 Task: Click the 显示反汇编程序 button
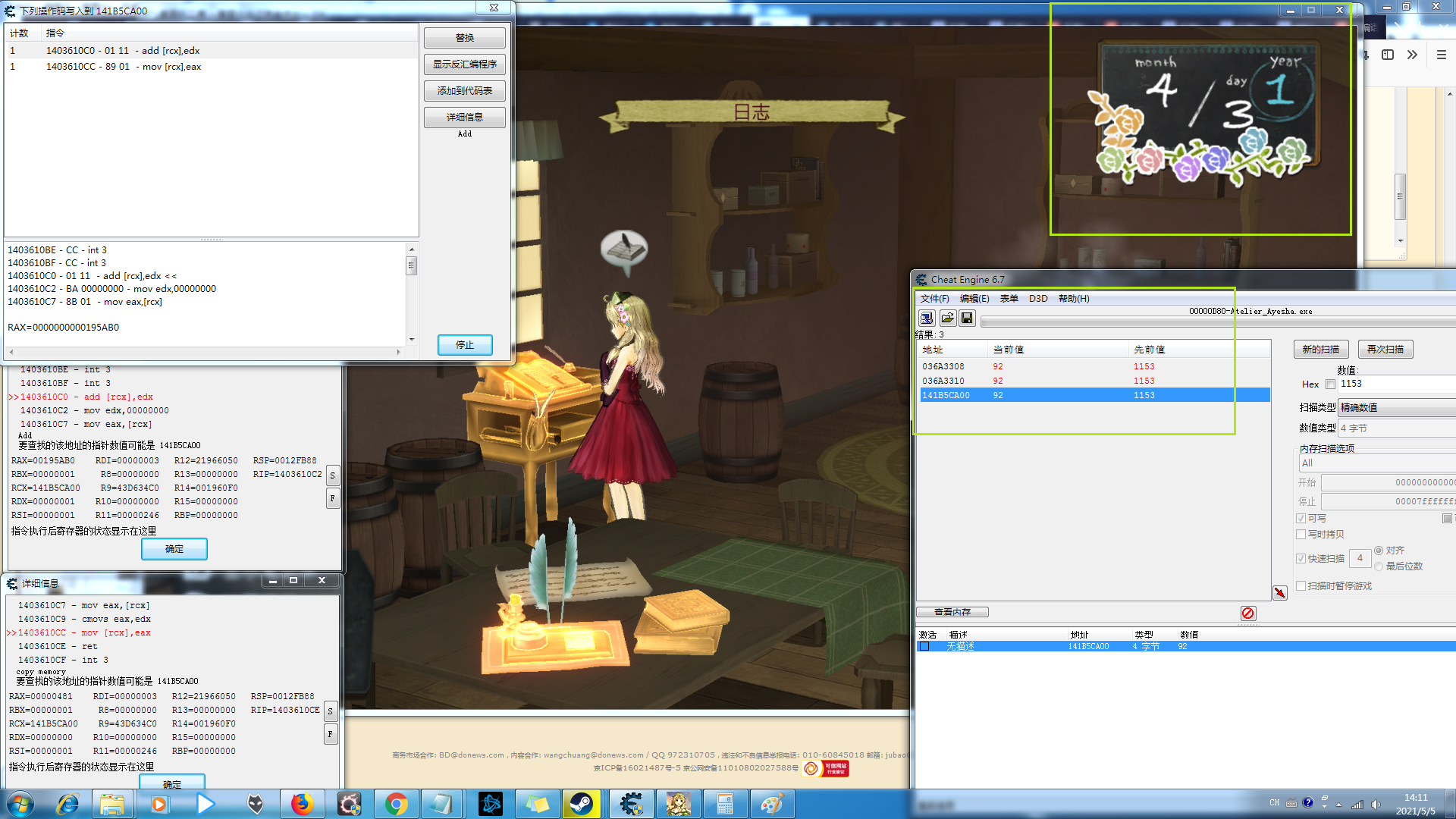coord(465,64)
